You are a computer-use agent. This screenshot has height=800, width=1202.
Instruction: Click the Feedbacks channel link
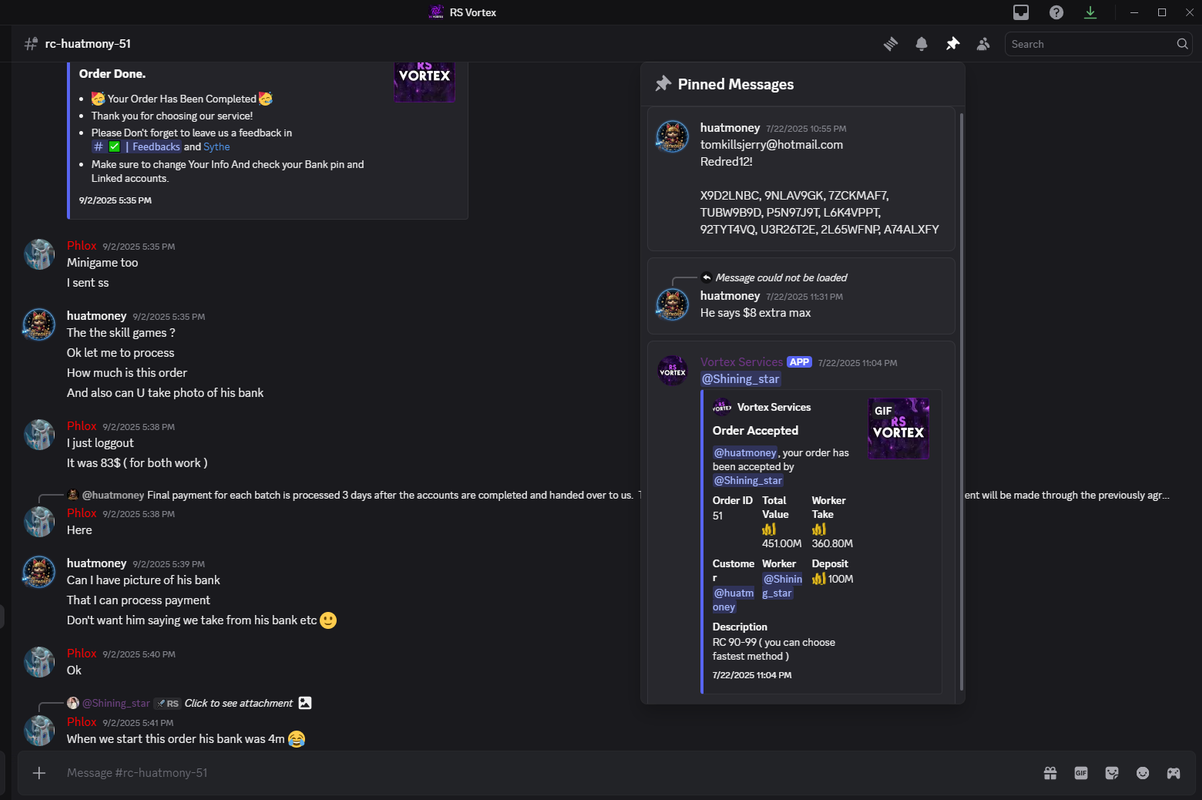pos(136,147)
